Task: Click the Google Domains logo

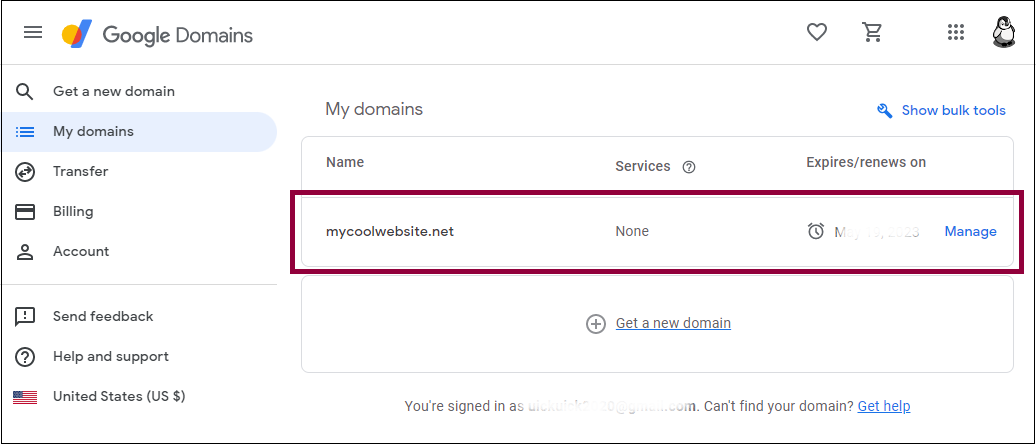Action: pos(157,34)
